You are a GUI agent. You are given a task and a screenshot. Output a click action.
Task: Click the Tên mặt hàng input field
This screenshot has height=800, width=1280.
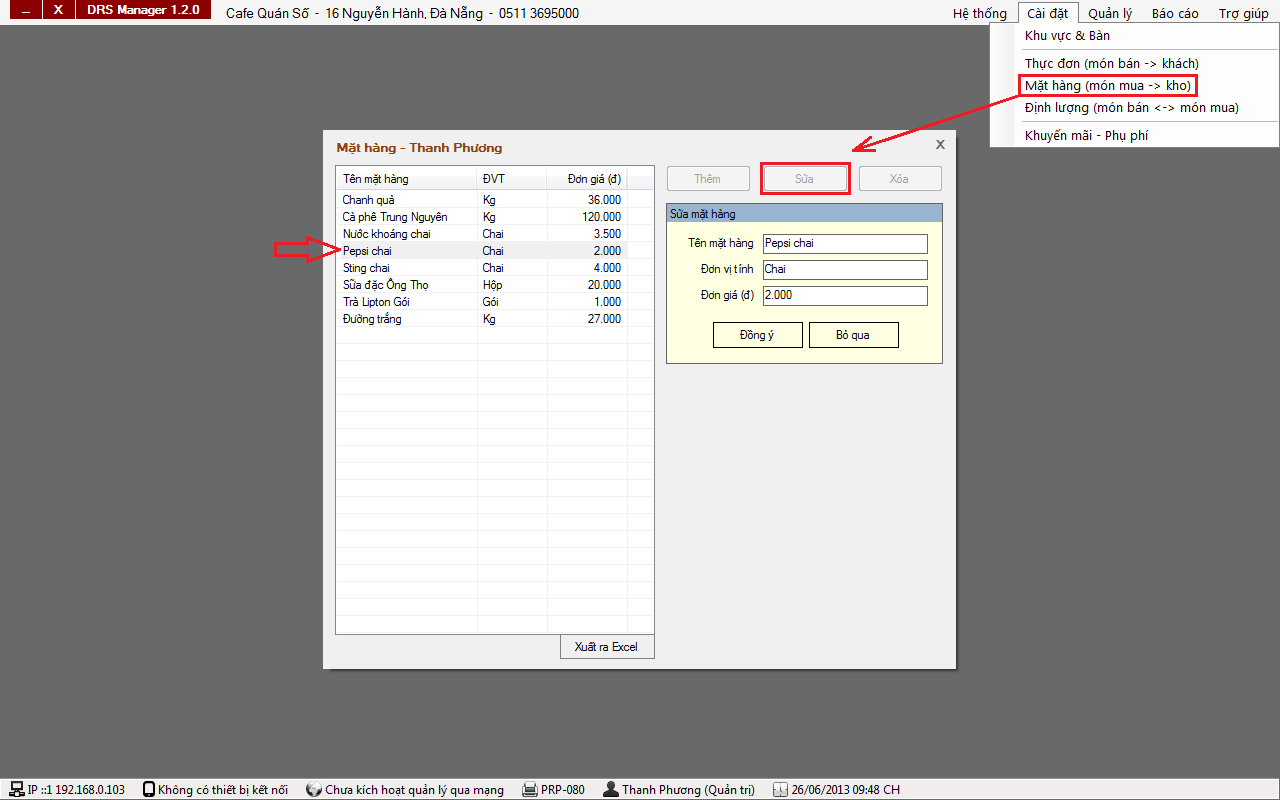click(x=845, y=244)
